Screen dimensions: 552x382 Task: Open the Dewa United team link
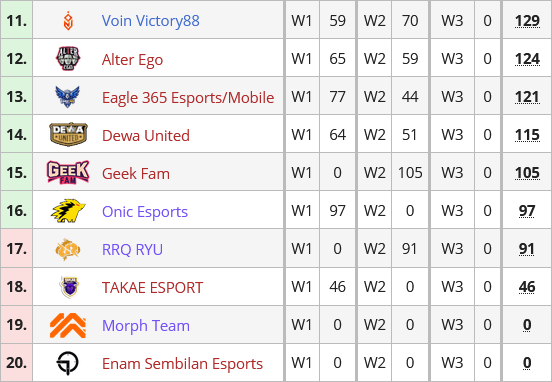146,136
